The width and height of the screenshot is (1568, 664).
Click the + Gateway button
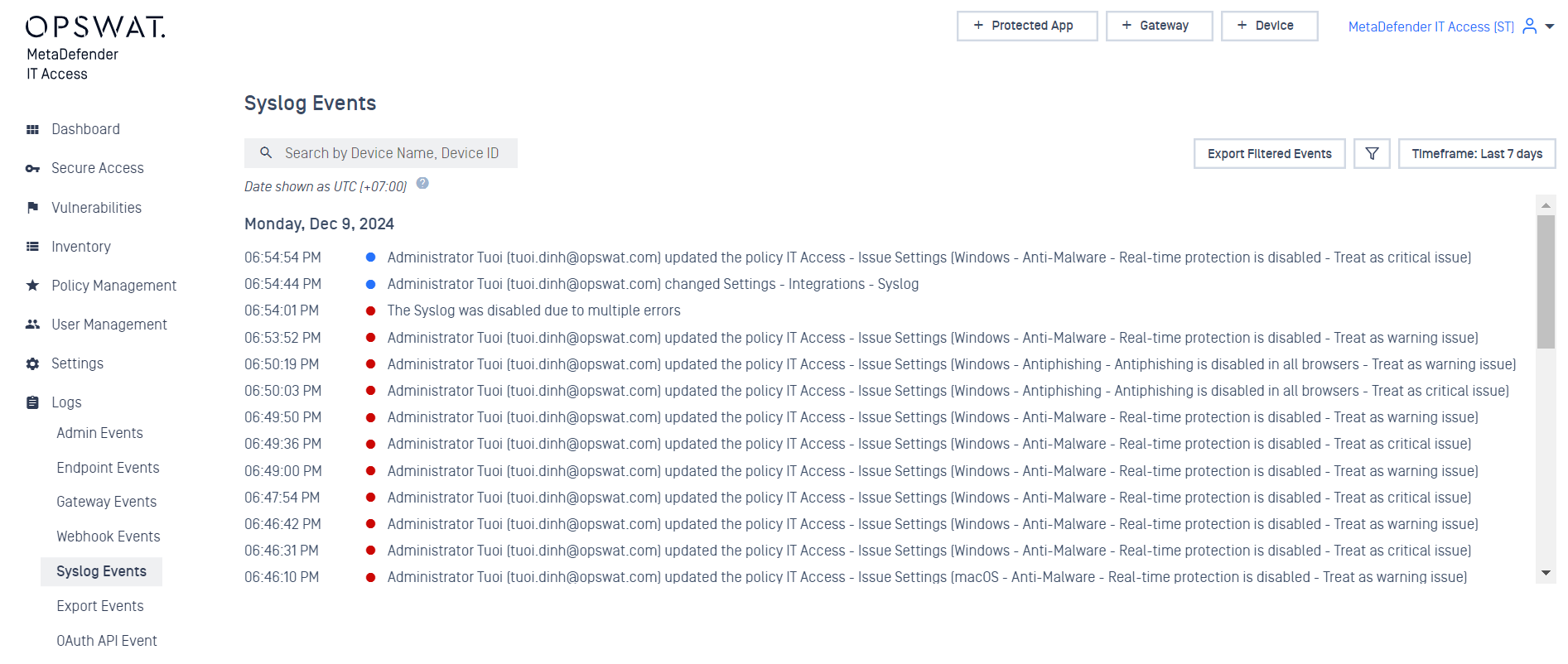tap(1159, 26)
